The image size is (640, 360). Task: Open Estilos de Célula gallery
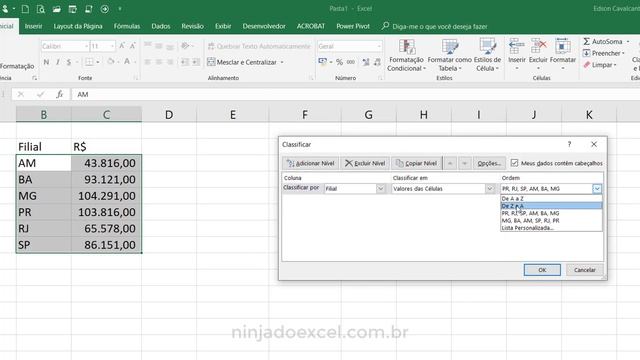[x=487, y=56]
